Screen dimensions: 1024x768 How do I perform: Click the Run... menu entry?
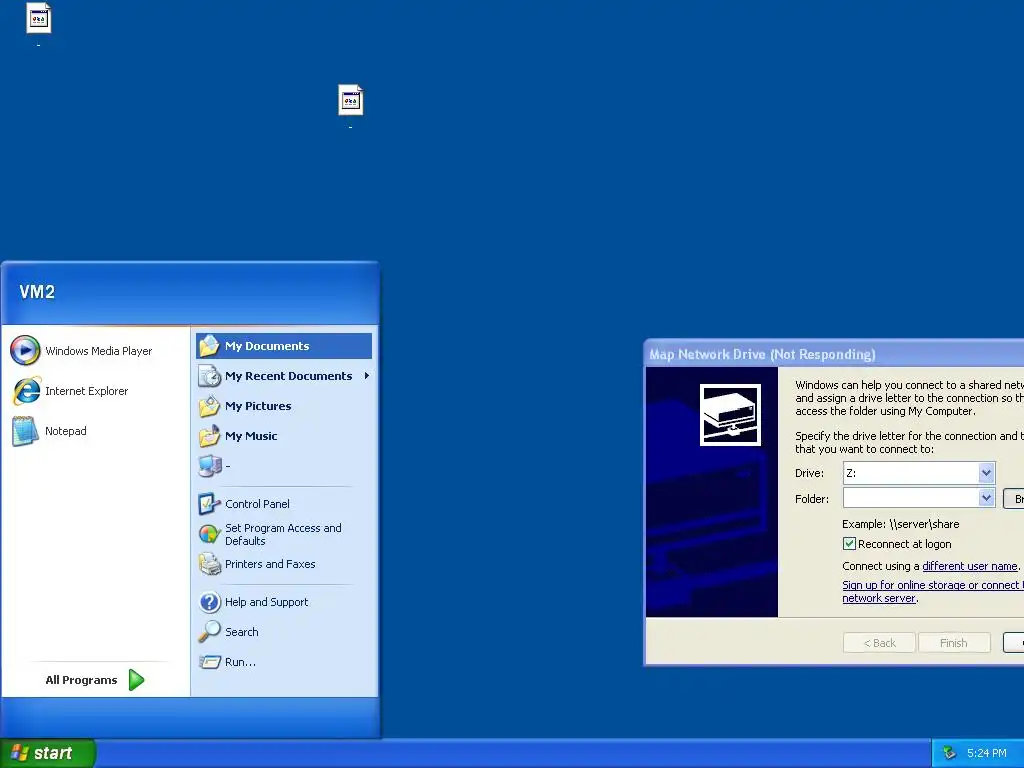tap(284, 662)
